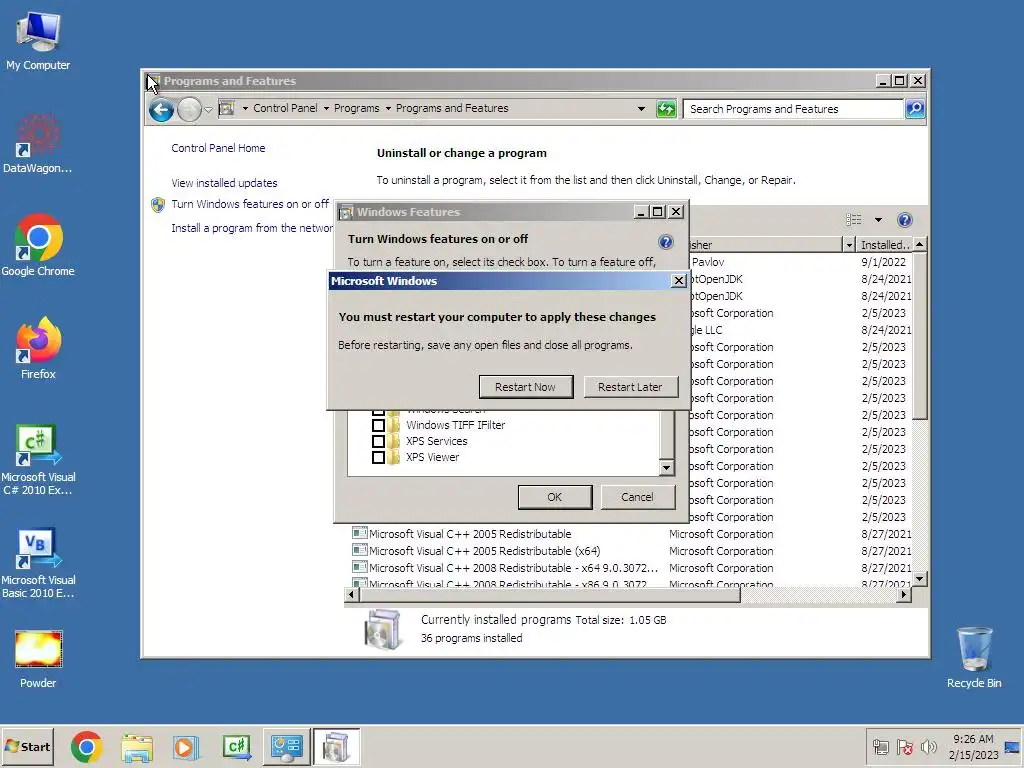Click the Action Center flag tray icon
Screen dimensions: 1024x768
(905, 747)
